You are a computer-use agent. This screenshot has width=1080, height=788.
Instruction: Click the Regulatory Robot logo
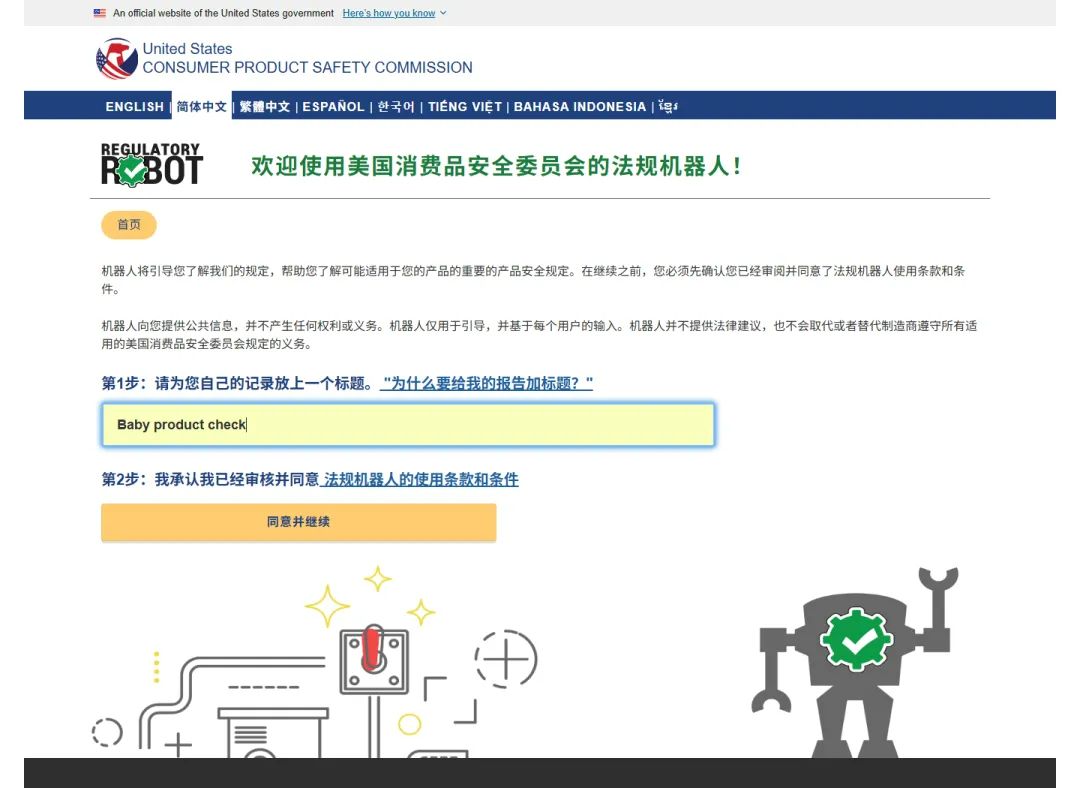tap(152, 165)
